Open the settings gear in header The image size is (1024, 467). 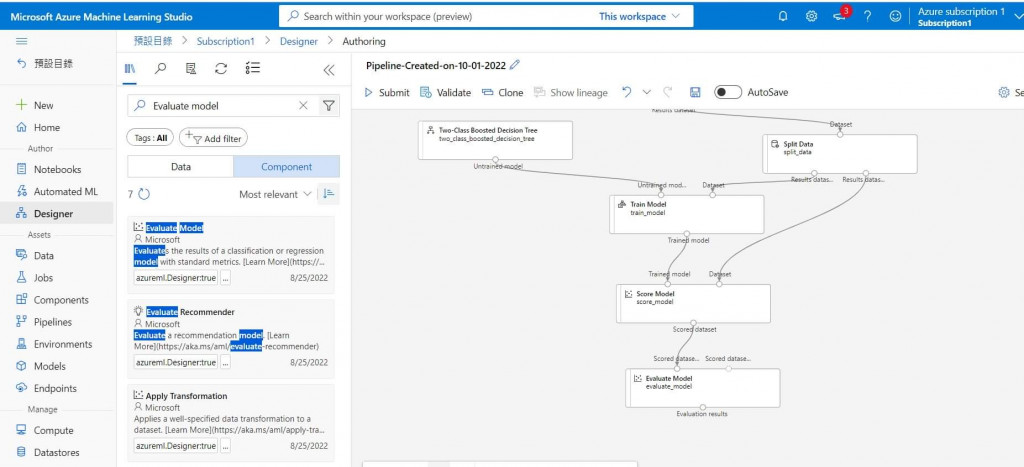coord(811,16)
